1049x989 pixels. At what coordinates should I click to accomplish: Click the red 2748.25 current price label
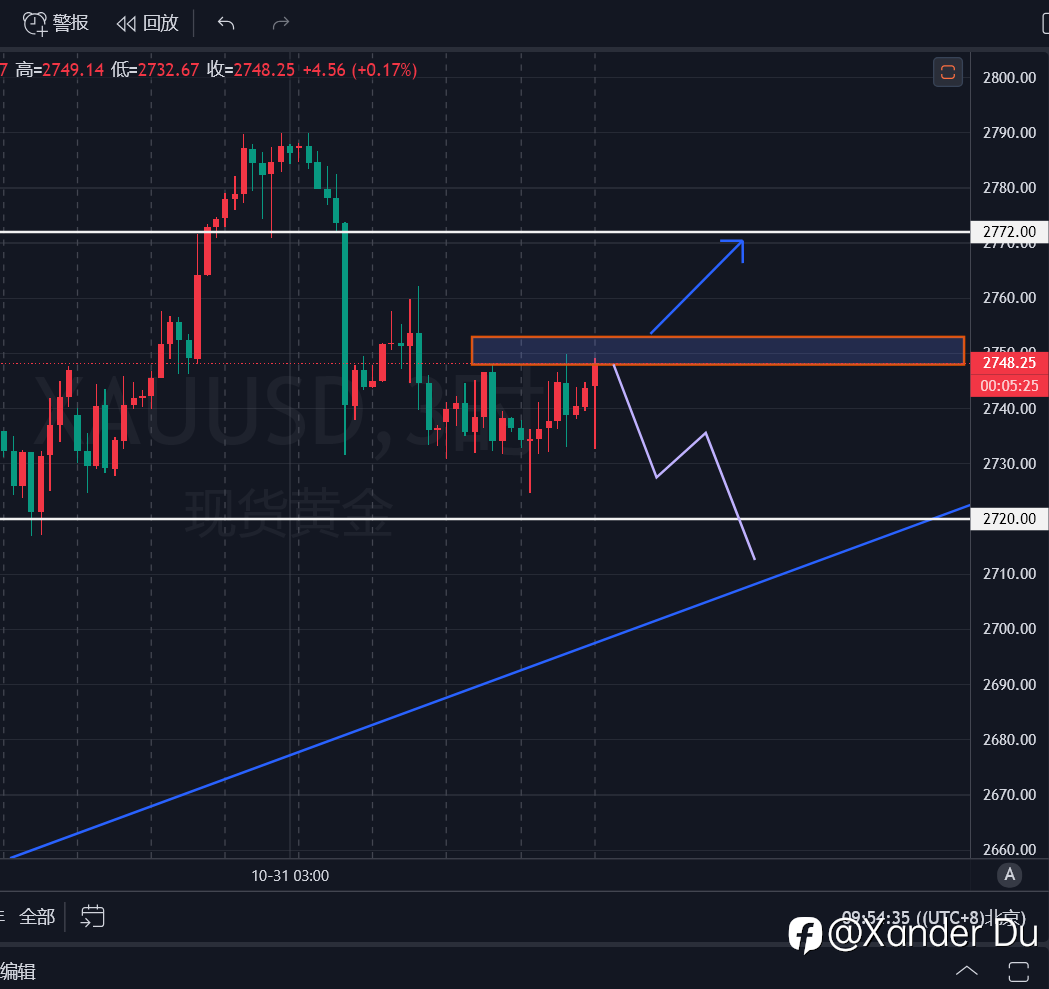click(x=1009, y=363)
